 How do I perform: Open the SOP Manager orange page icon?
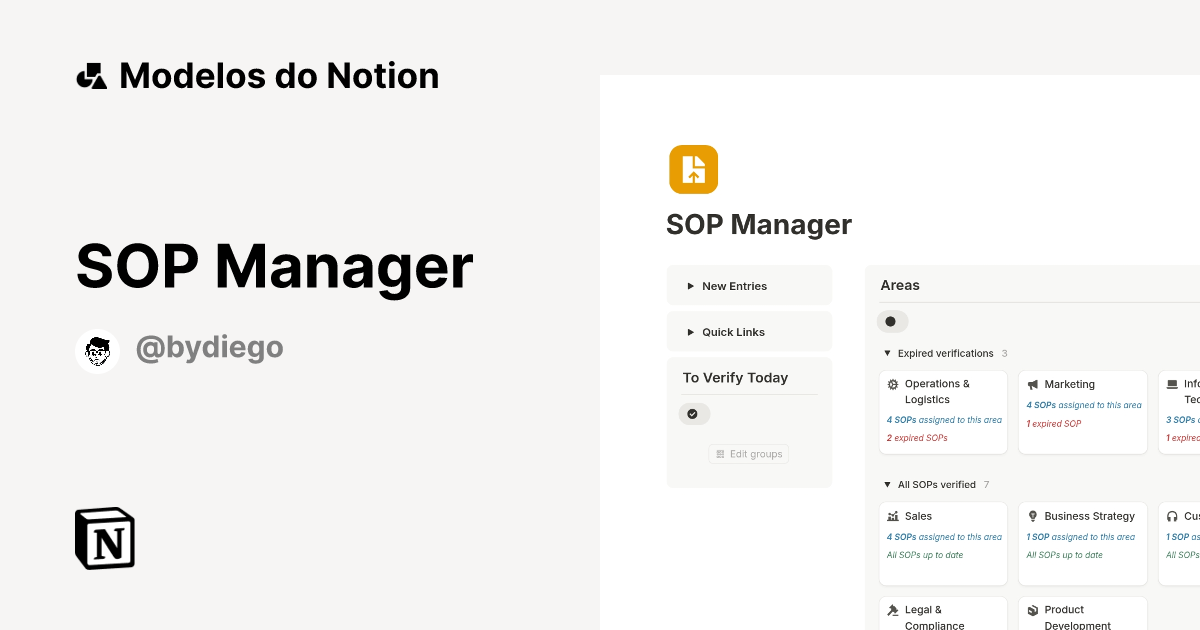tap(693, 169)
